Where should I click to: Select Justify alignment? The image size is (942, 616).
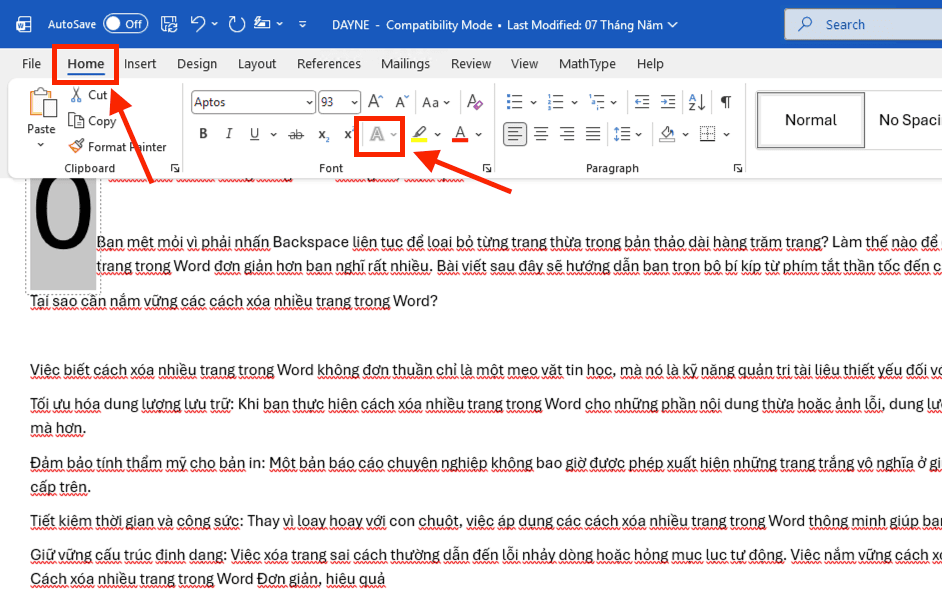pyautogui.click(x=593, y=134)
